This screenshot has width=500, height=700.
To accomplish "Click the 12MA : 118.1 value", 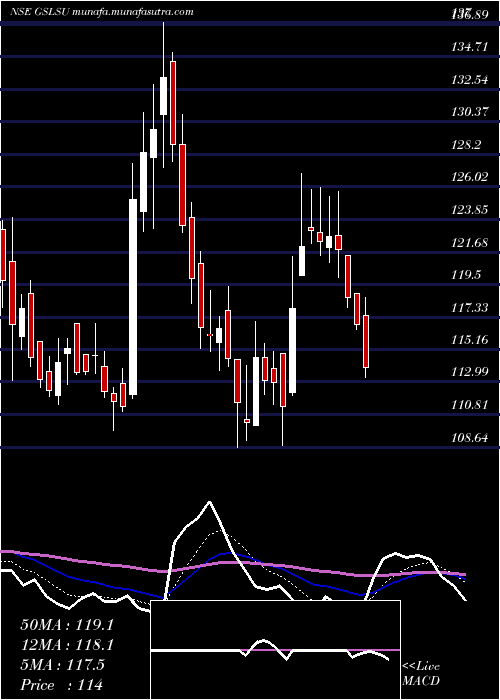I will coord(67,645).
